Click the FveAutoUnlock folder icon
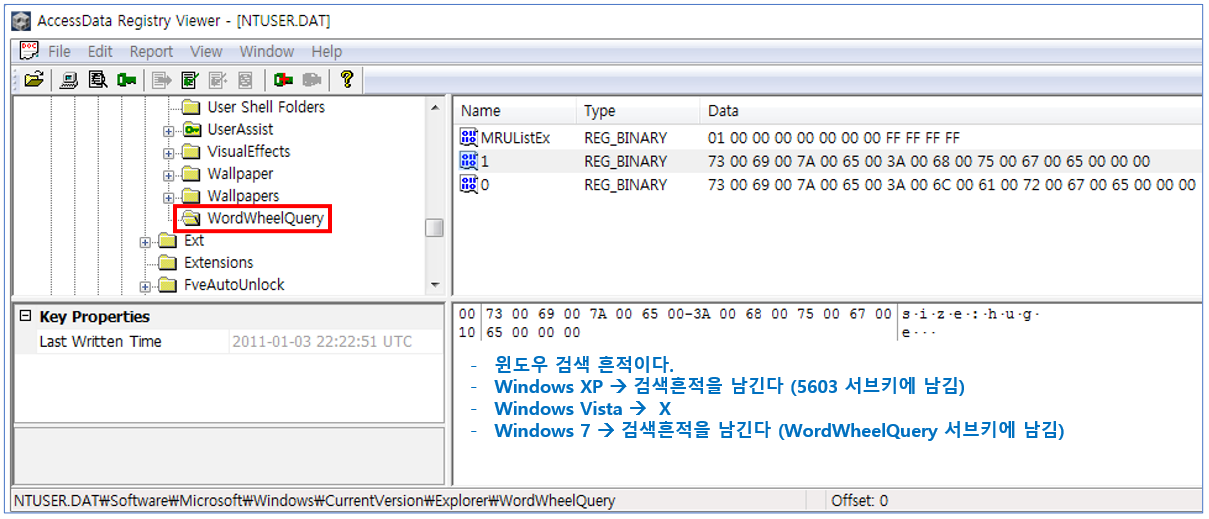The image size is (1209, 519). click(x=168, y=285)
